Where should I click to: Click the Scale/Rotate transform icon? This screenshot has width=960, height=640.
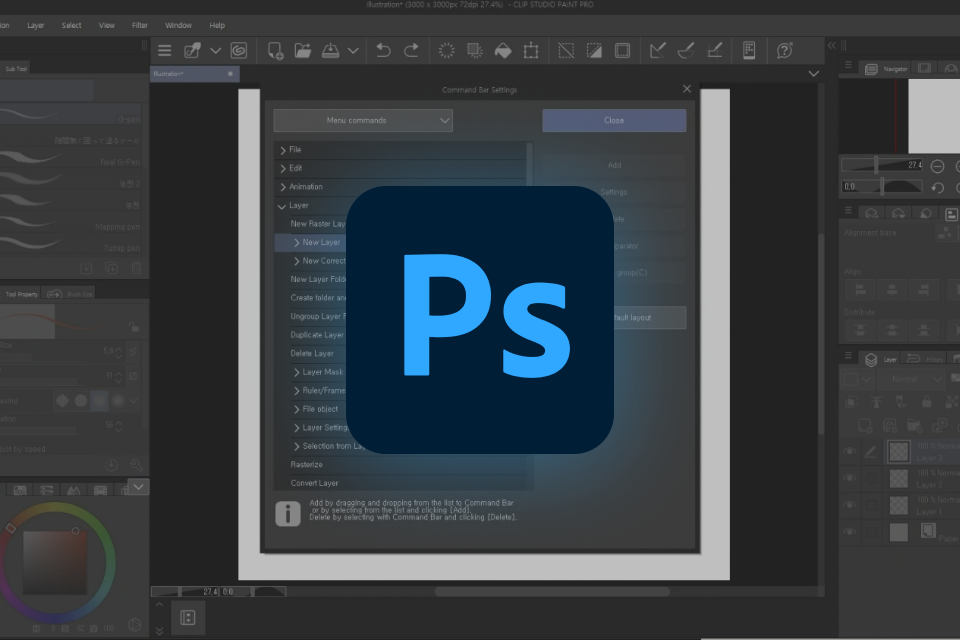click(x=531, y=51)
